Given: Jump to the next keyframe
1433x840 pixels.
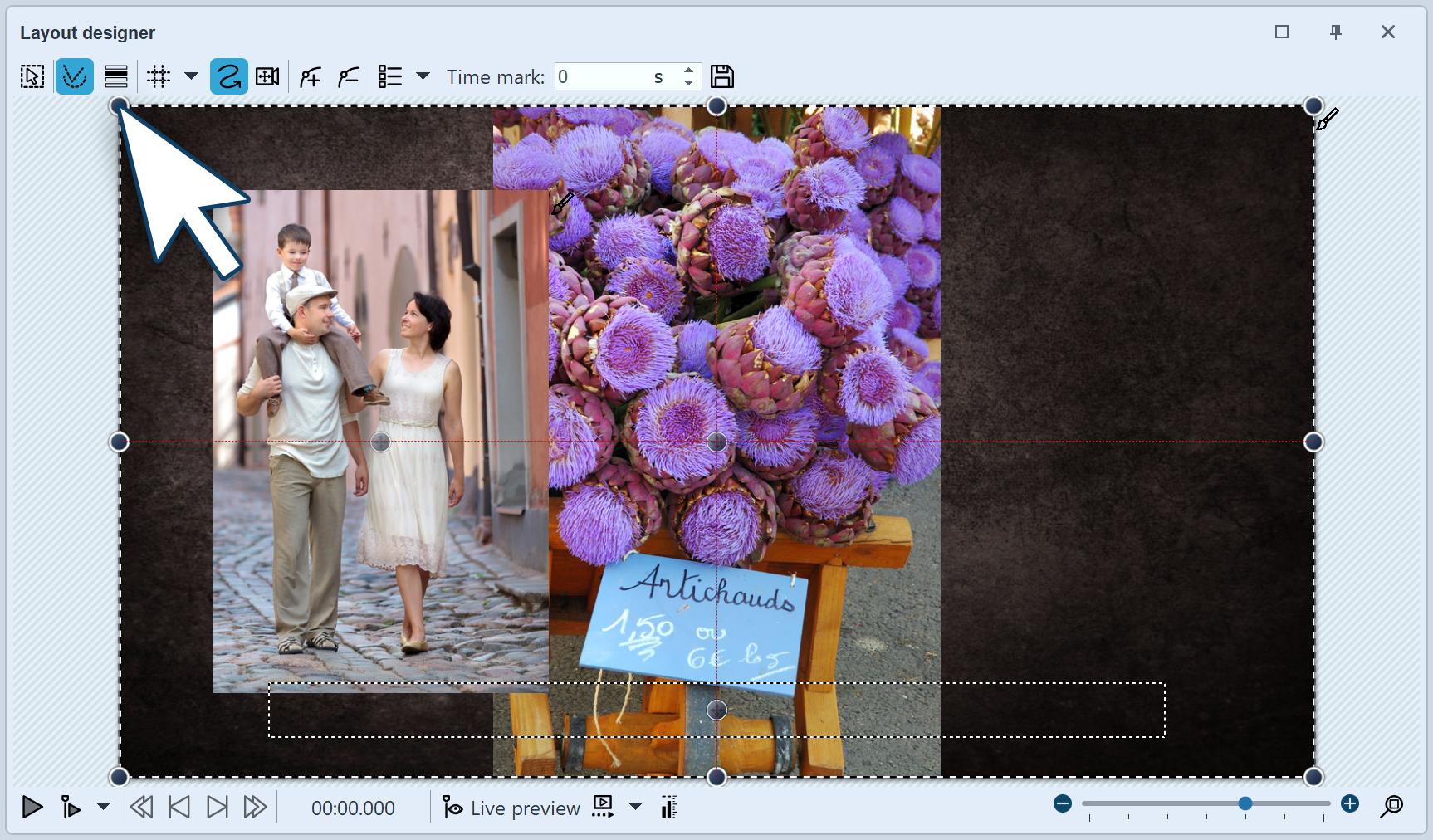Looking at the screenshot, I should [217, 806].
